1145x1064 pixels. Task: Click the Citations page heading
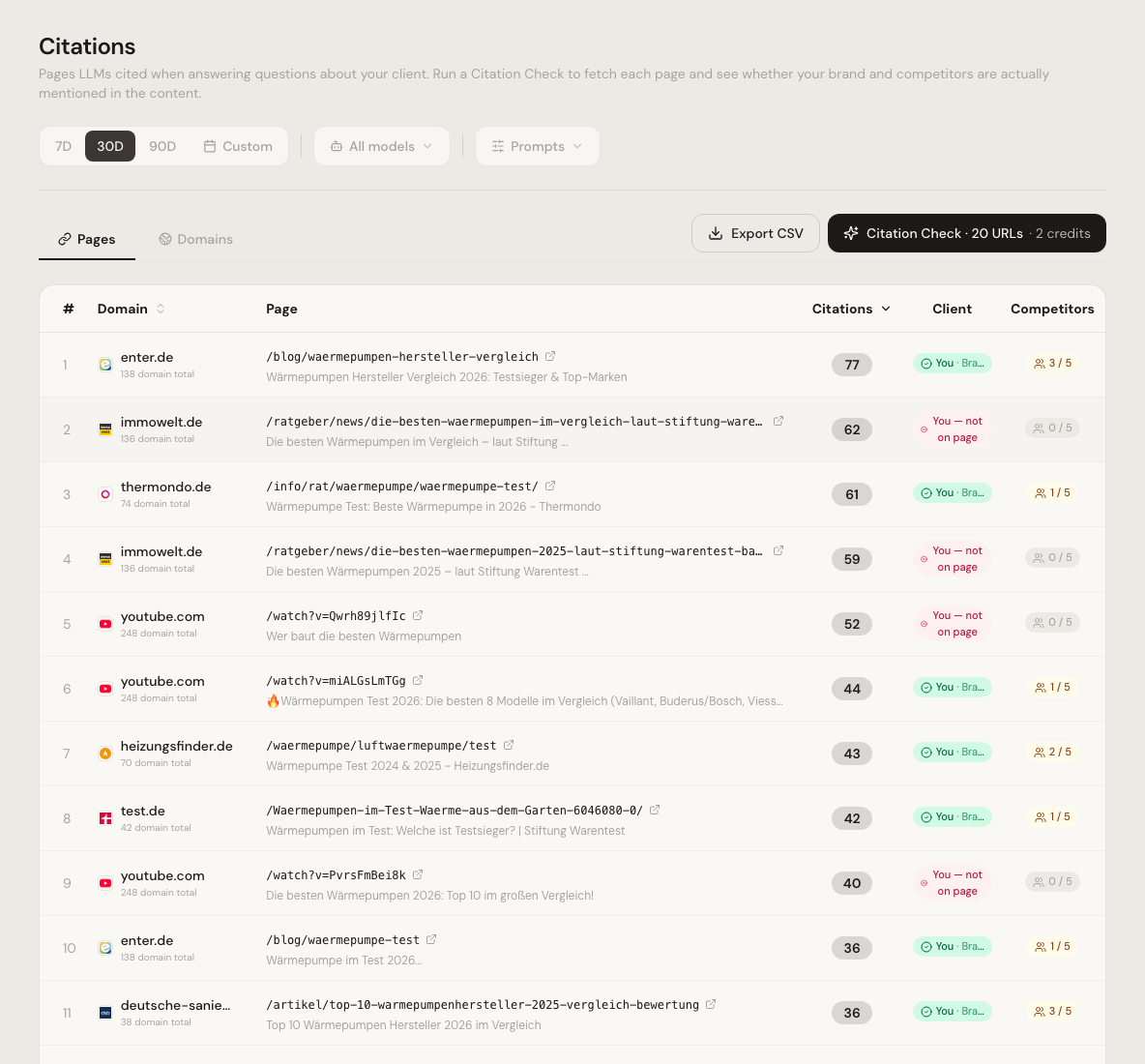pos(87,46)
